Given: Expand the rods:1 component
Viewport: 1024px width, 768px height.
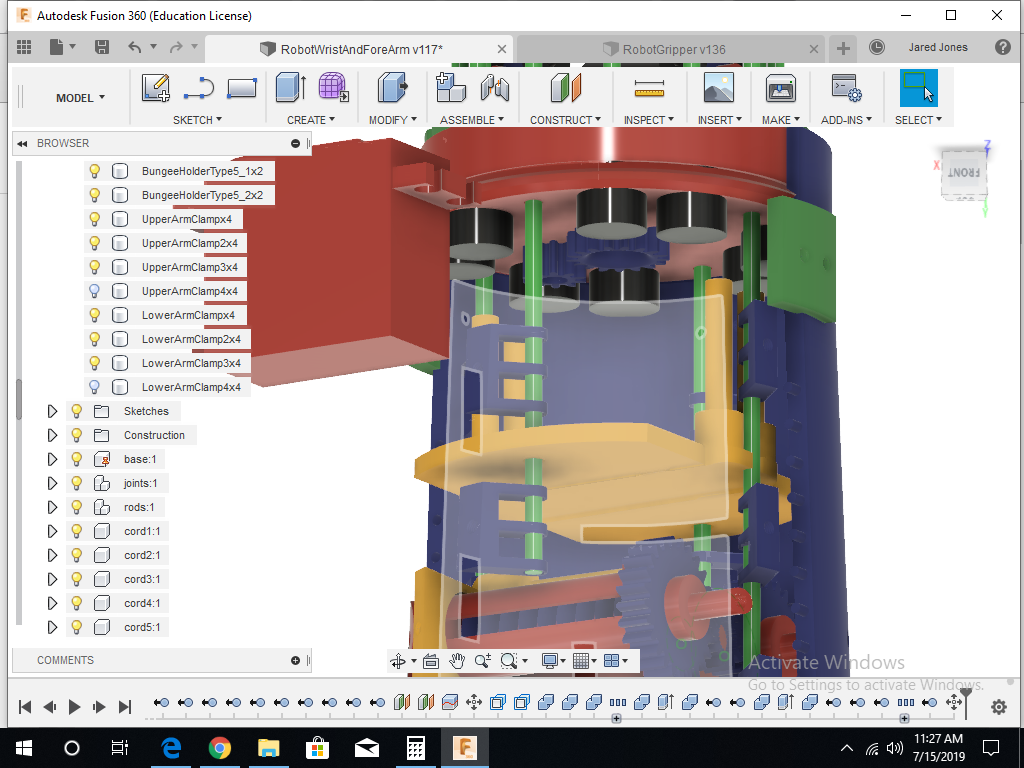Looking at the screenshot, I should coord(52,507).
